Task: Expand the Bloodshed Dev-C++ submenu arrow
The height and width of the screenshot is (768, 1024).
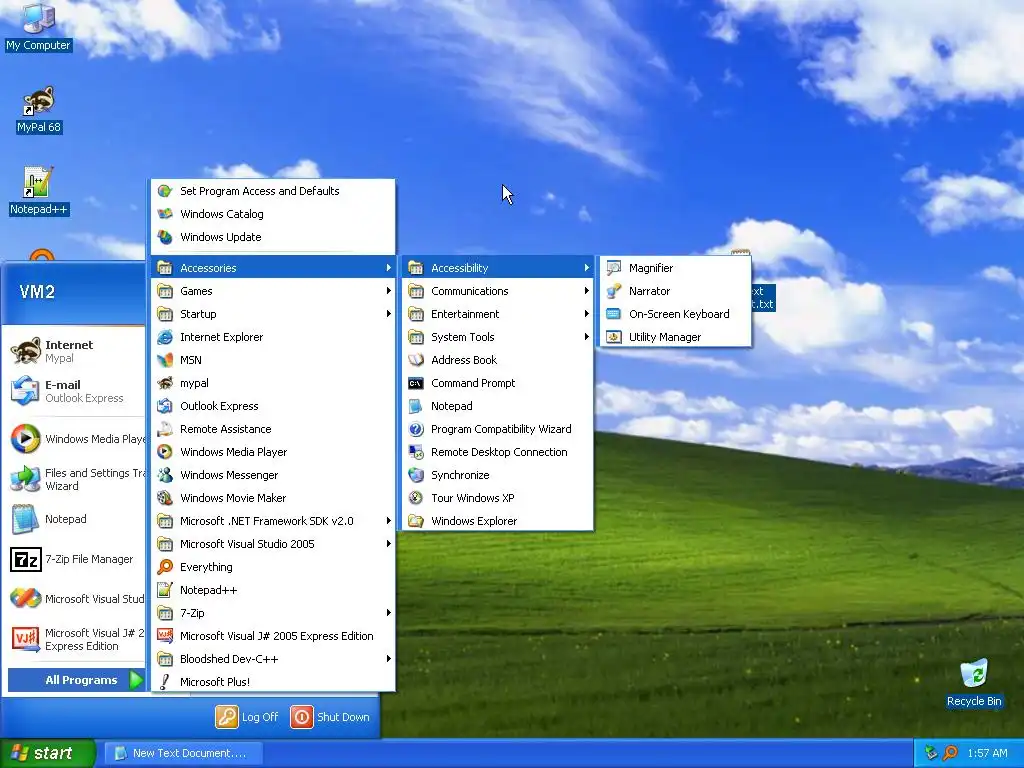Action: [389, 659]
